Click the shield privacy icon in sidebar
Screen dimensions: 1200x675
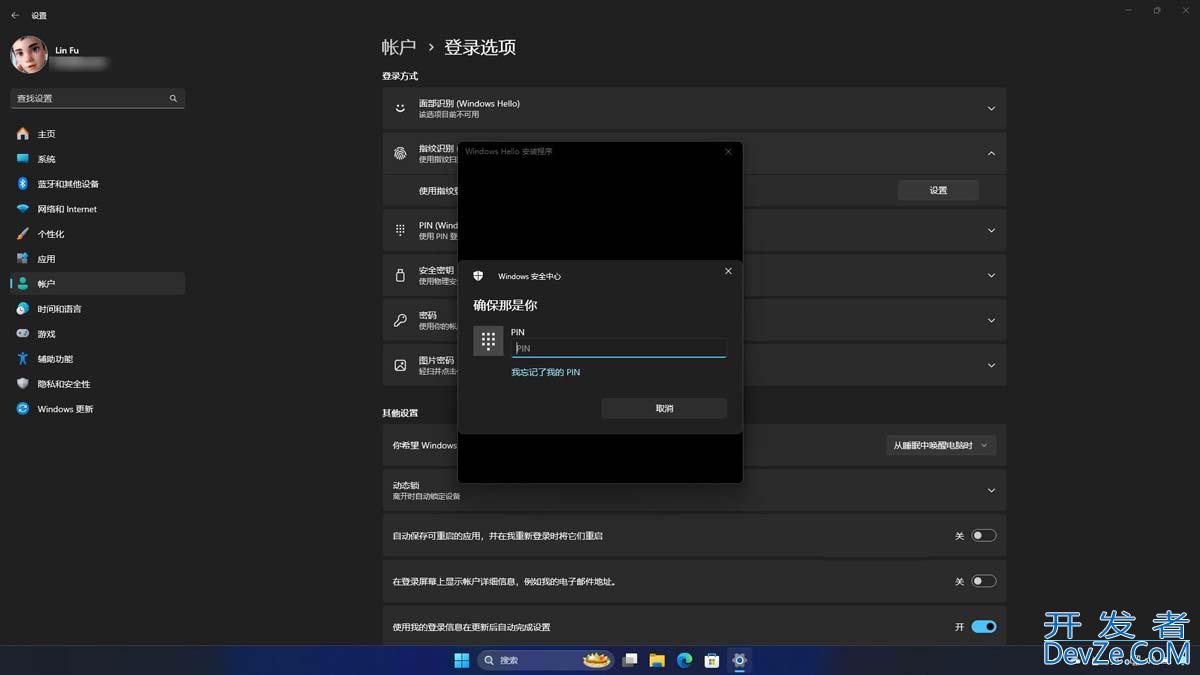pyautogui.click(x=23, y=384)
